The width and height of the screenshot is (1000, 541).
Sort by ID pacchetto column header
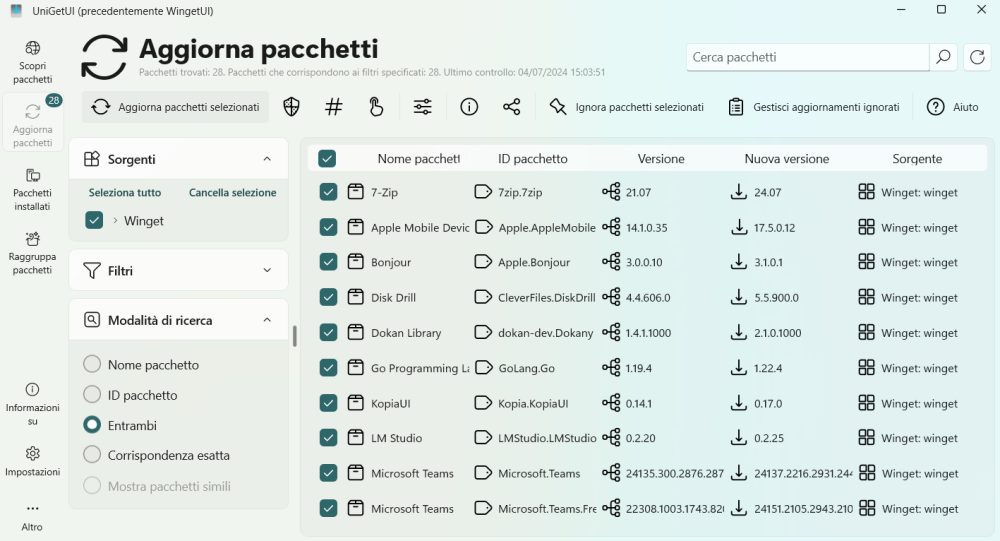coord(533,158)
